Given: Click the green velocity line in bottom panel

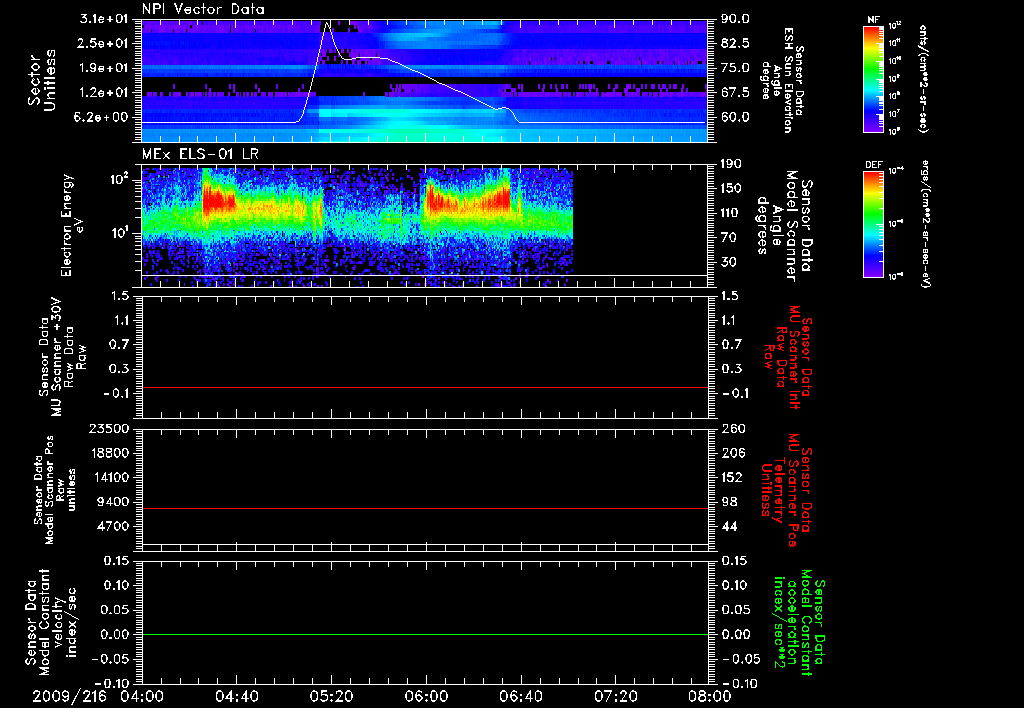Looking at the screenshot, I should (424, 634).
